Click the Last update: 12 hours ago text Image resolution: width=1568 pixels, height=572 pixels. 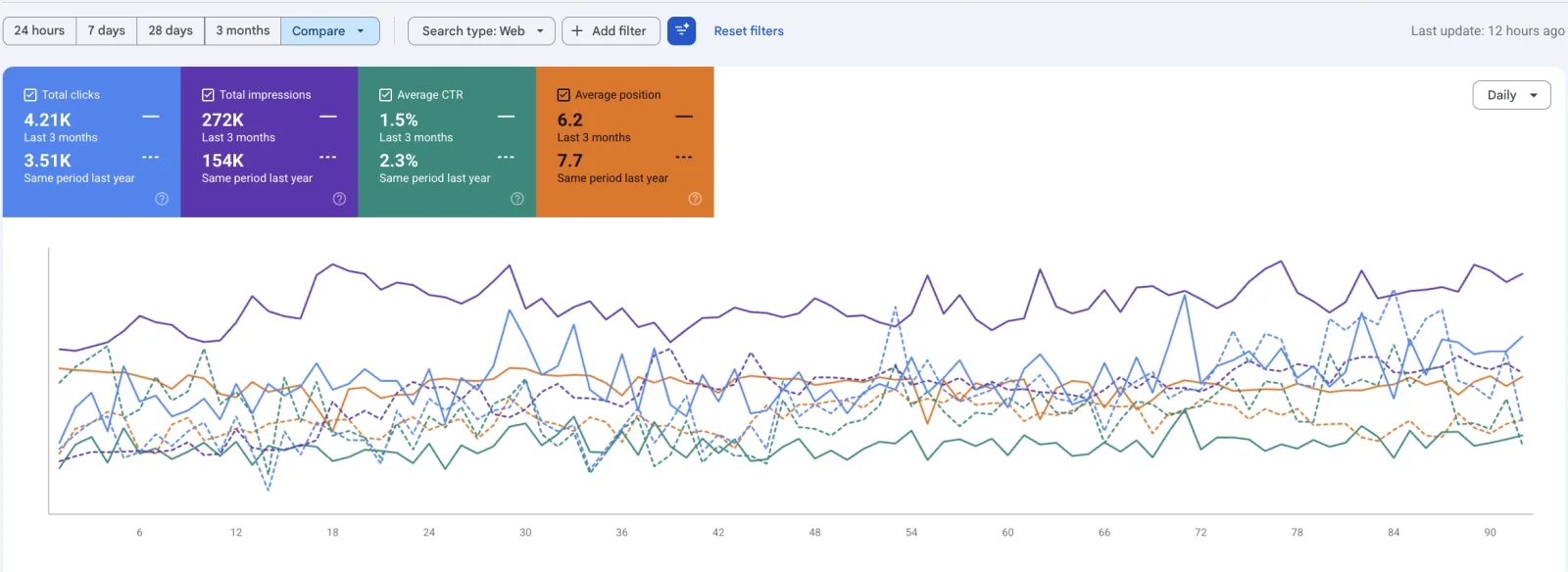pyautogui.click(x=1488, y=30)
